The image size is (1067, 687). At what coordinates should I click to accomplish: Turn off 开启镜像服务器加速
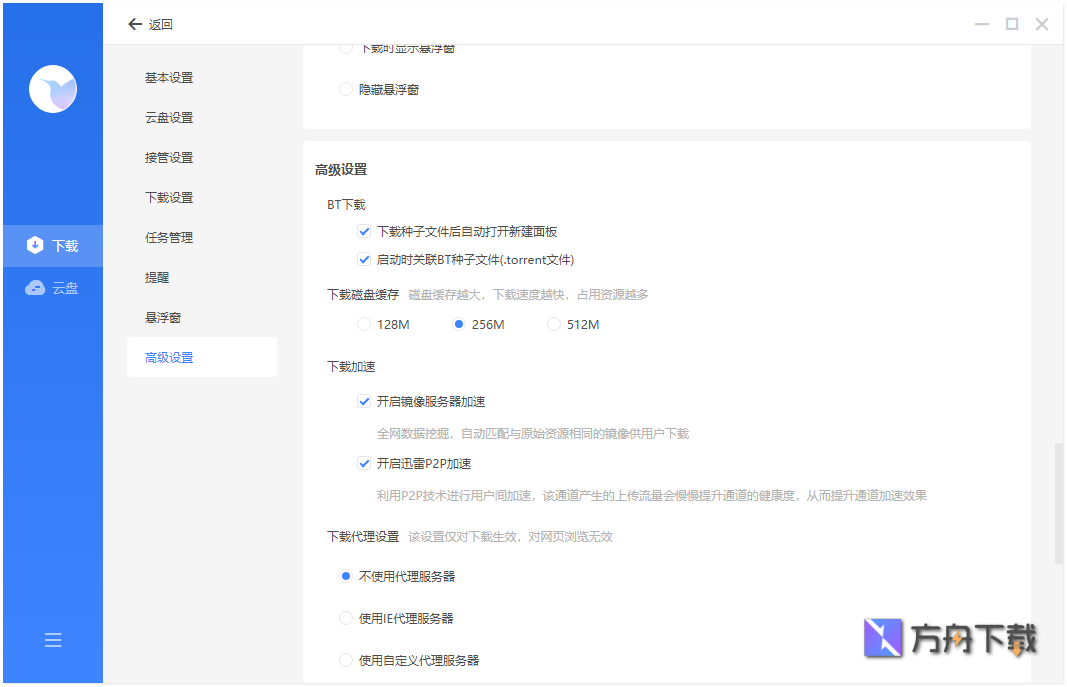coord(364,401)
